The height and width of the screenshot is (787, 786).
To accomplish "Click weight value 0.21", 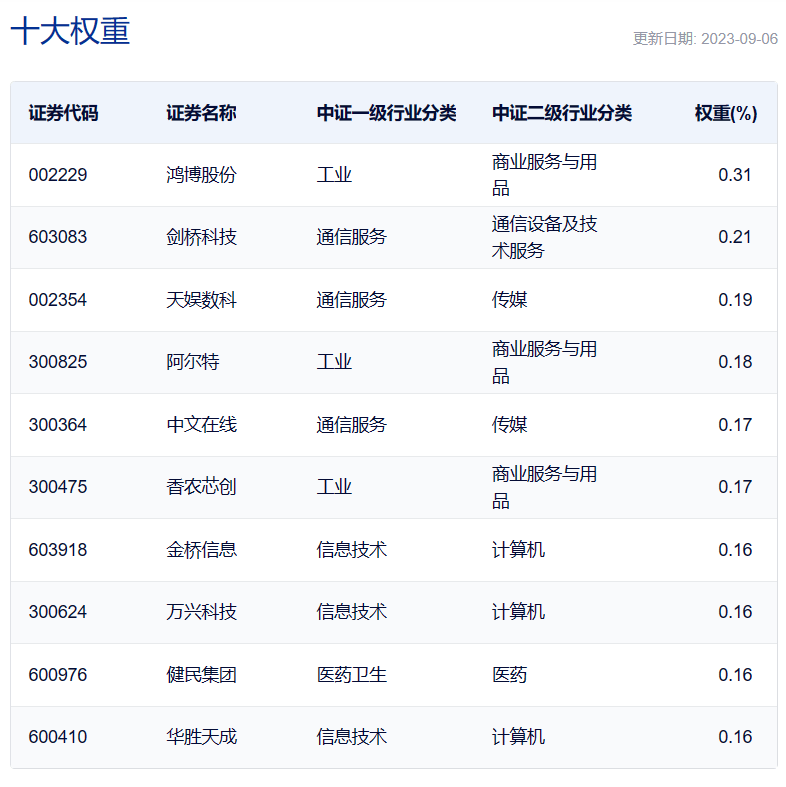I will pyautogui.click(x=735, y=237).
